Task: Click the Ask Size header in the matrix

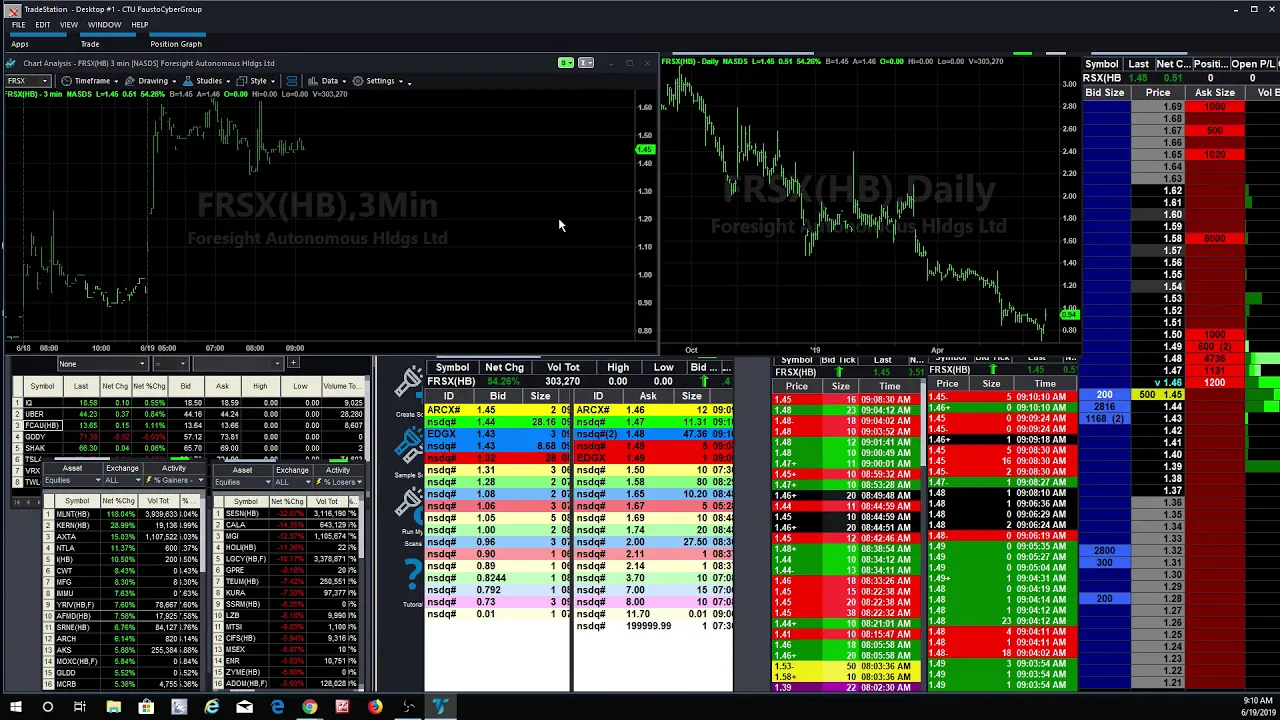Action: pyautogui.click(x=1215, y=93)
